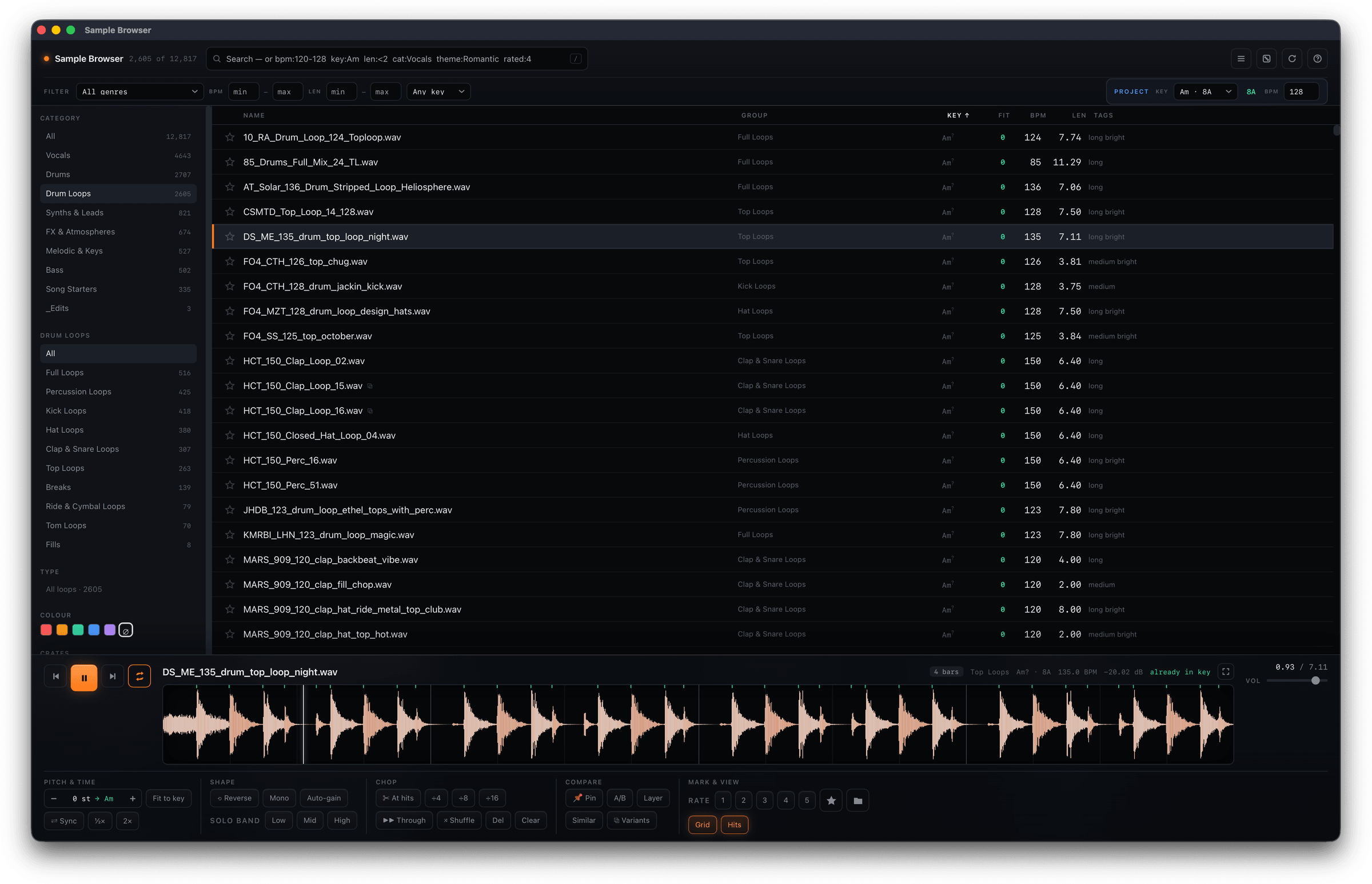
Task: Sort by the BPM column header
Action: point(1038,116)
